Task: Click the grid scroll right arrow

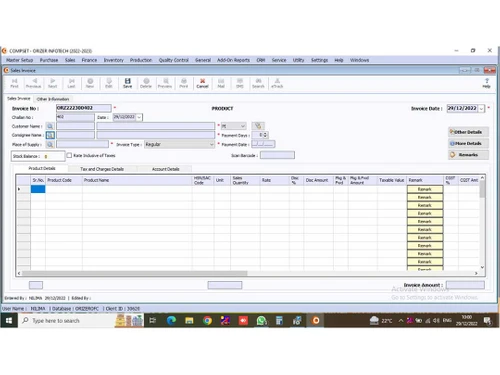Action: point(476,273)
